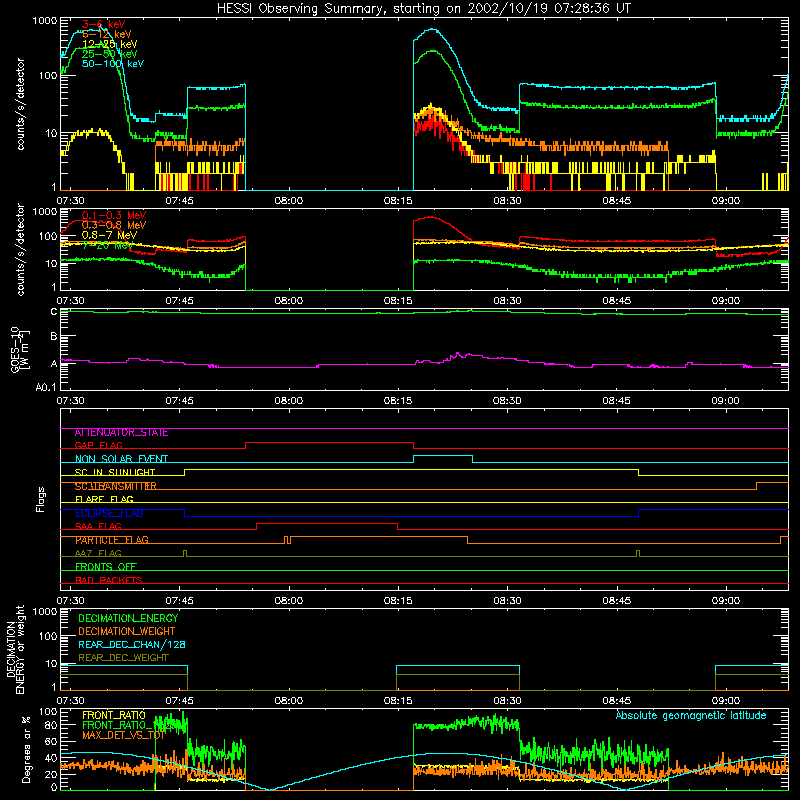Select the SAA_FLAG label
This screenshot has height=800, width=800.
point(98,527)
